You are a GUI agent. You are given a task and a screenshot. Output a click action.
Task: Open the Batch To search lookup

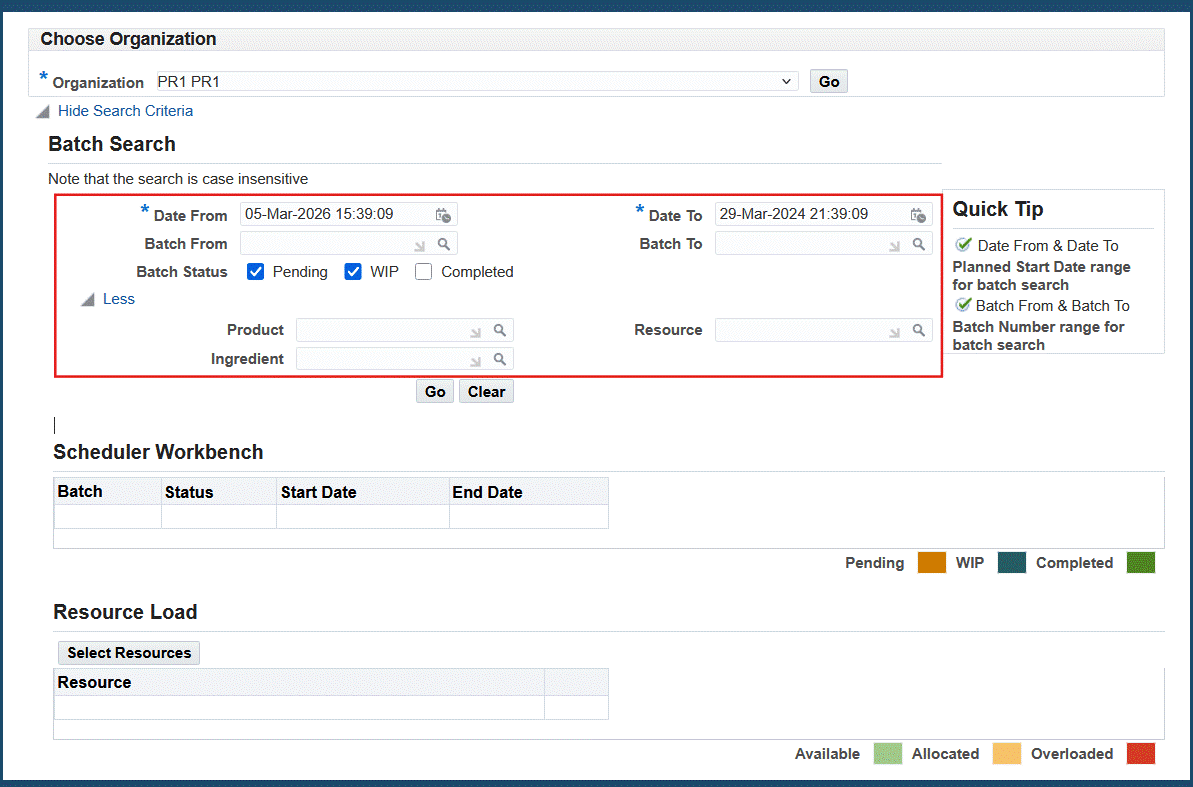[919, 244]
